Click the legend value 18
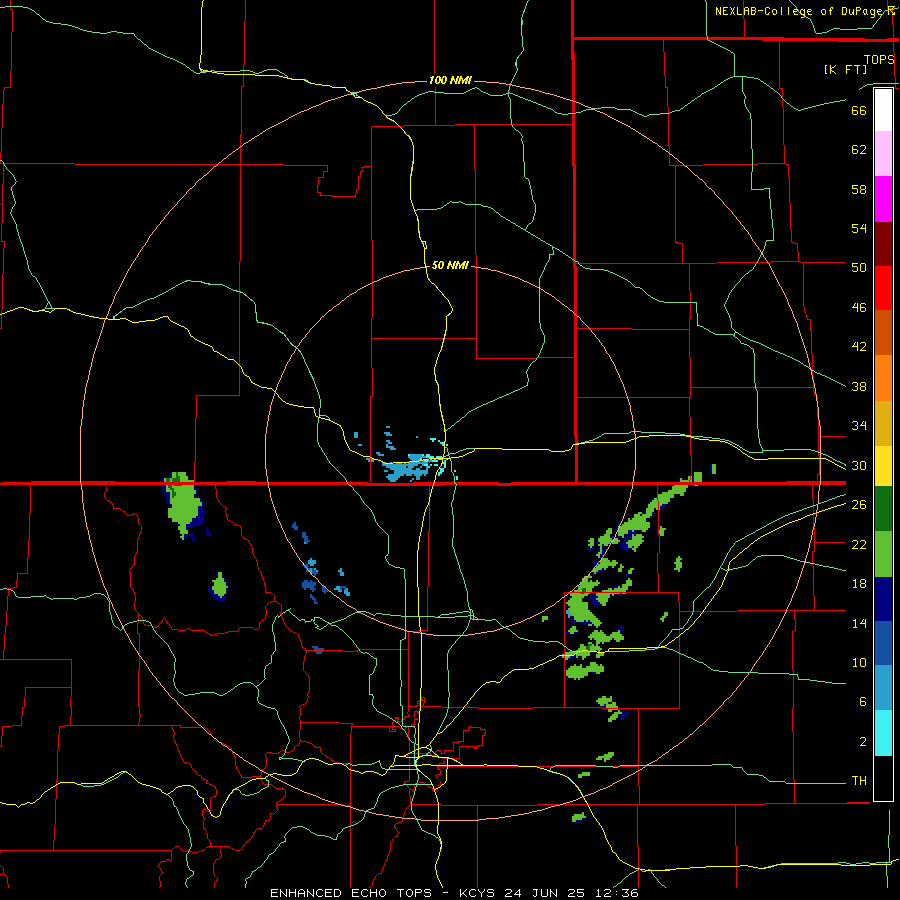The height and width of the screenshot is (900, 900). [859, 584]
